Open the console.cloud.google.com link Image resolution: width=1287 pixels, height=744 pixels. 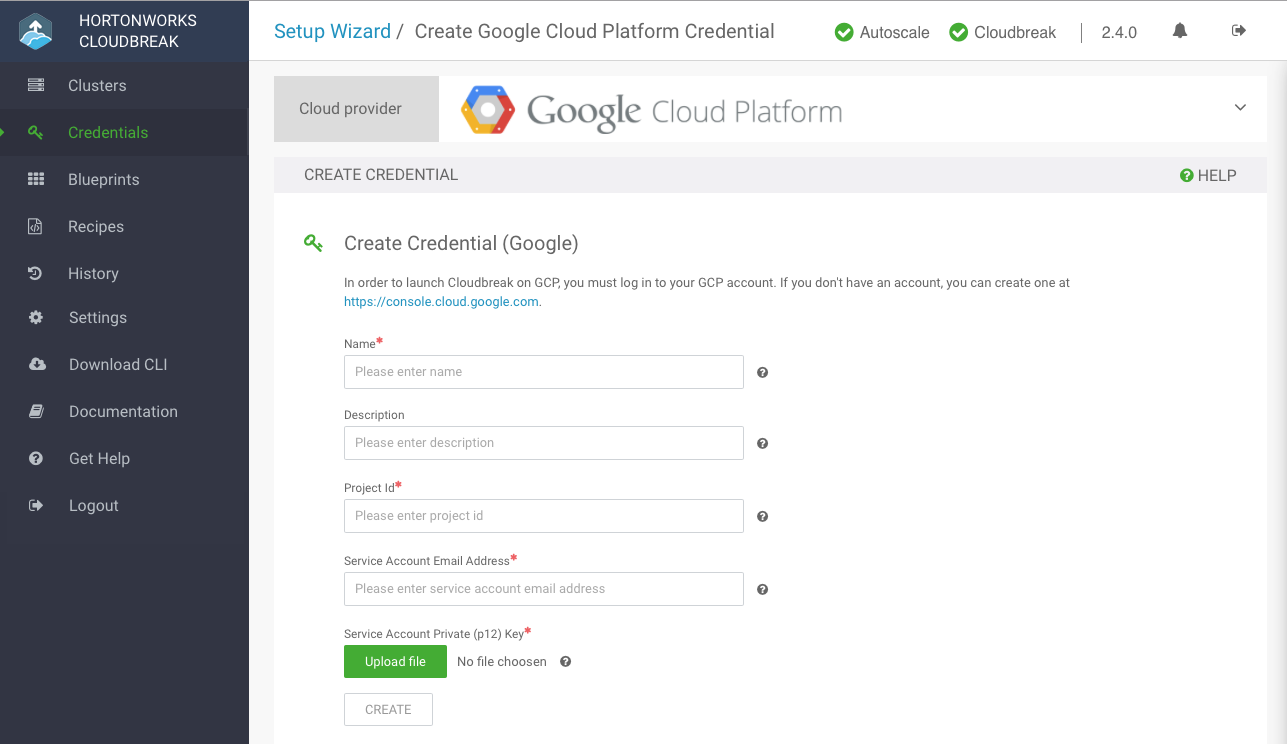441,301
